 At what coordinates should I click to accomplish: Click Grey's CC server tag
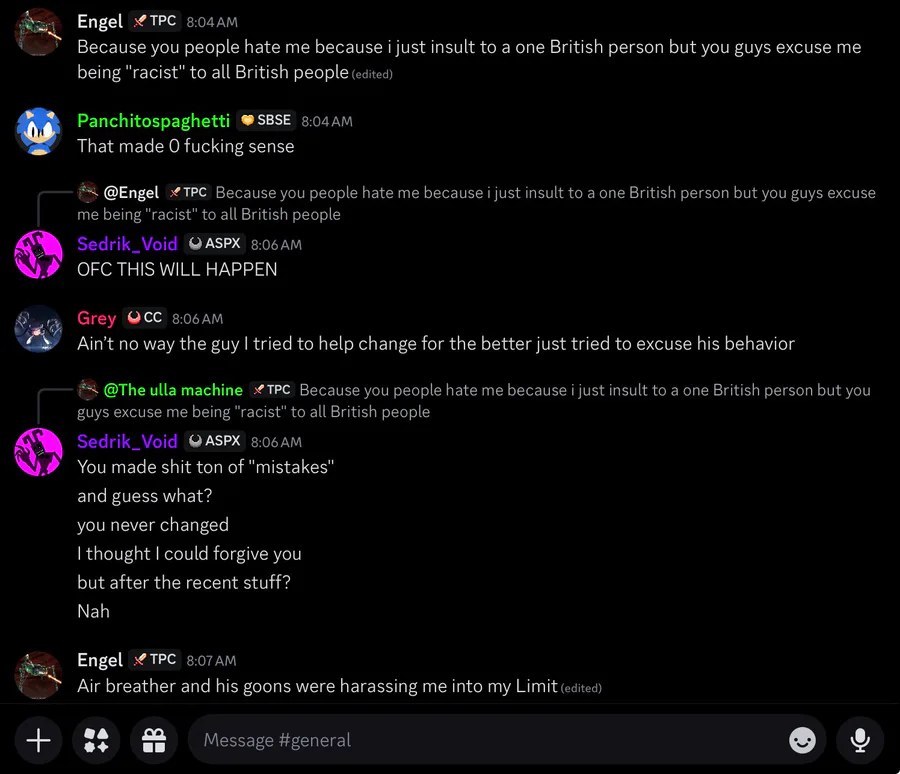point(144,318)
